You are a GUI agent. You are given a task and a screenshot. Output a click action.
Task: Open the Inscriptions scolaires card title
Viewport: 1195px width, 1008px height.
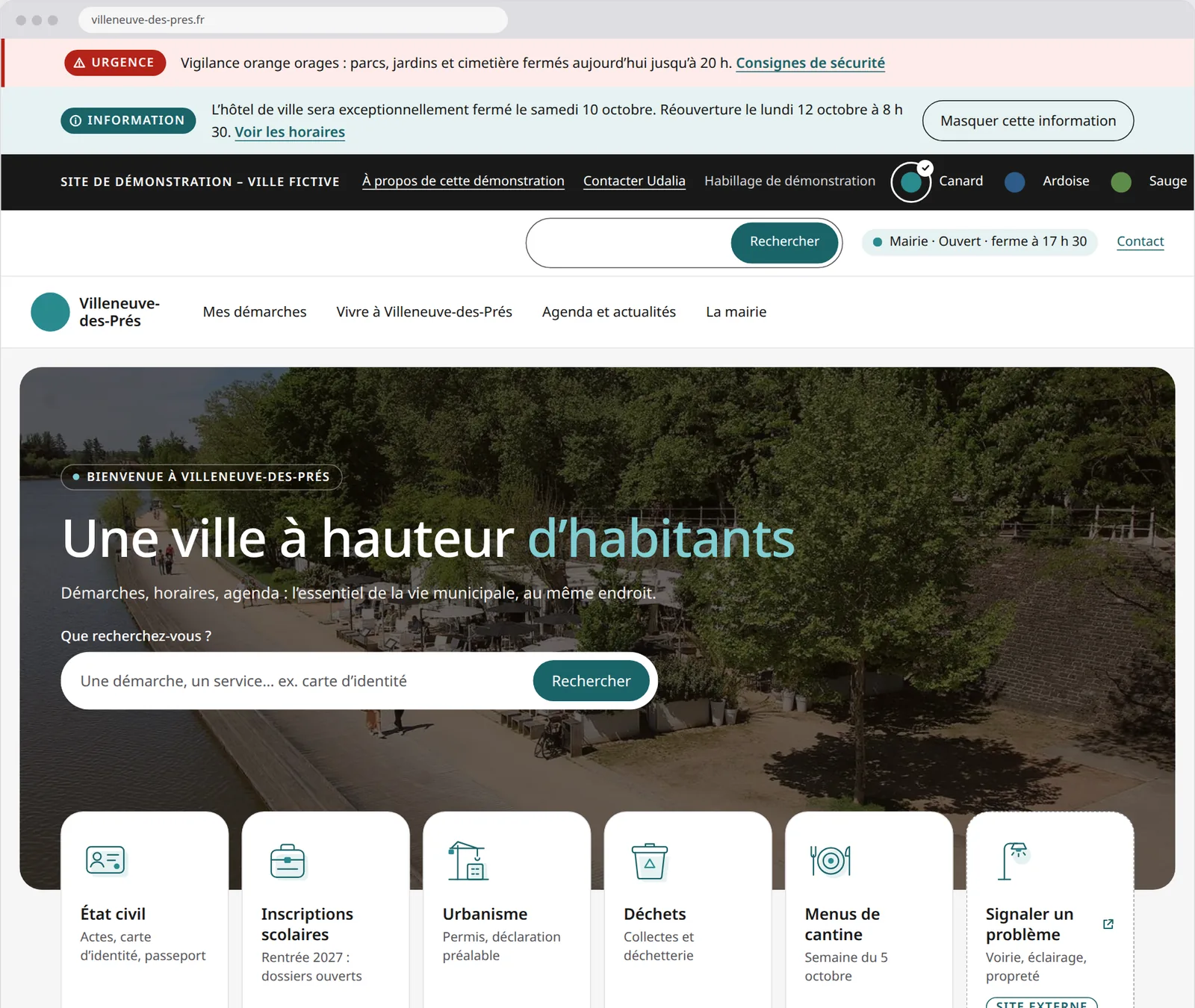pos(307,924)
